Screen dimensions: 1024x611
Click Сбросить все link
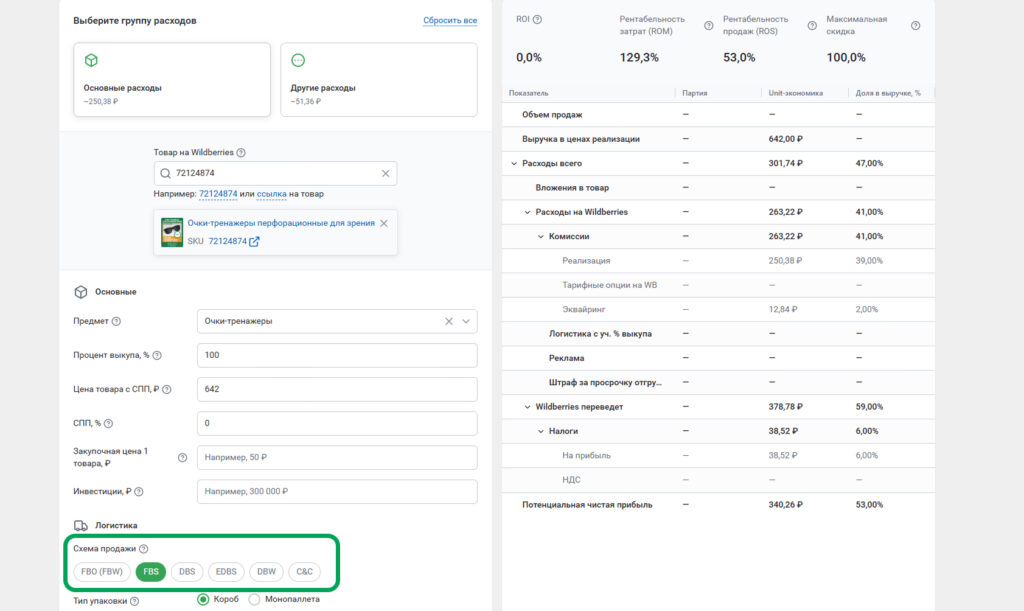[450, 20]
